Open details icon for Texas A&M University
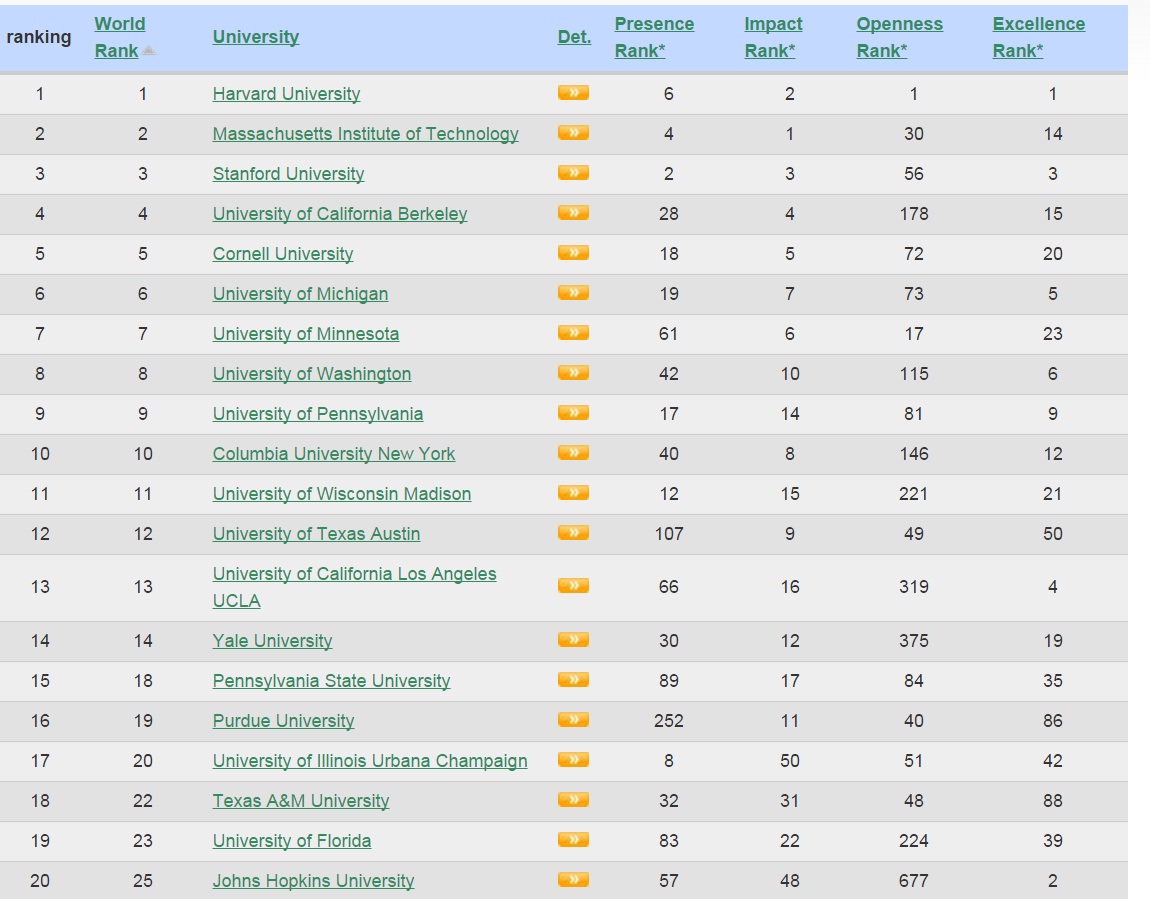The image size is (1150, 899). [x=573, y=800]
